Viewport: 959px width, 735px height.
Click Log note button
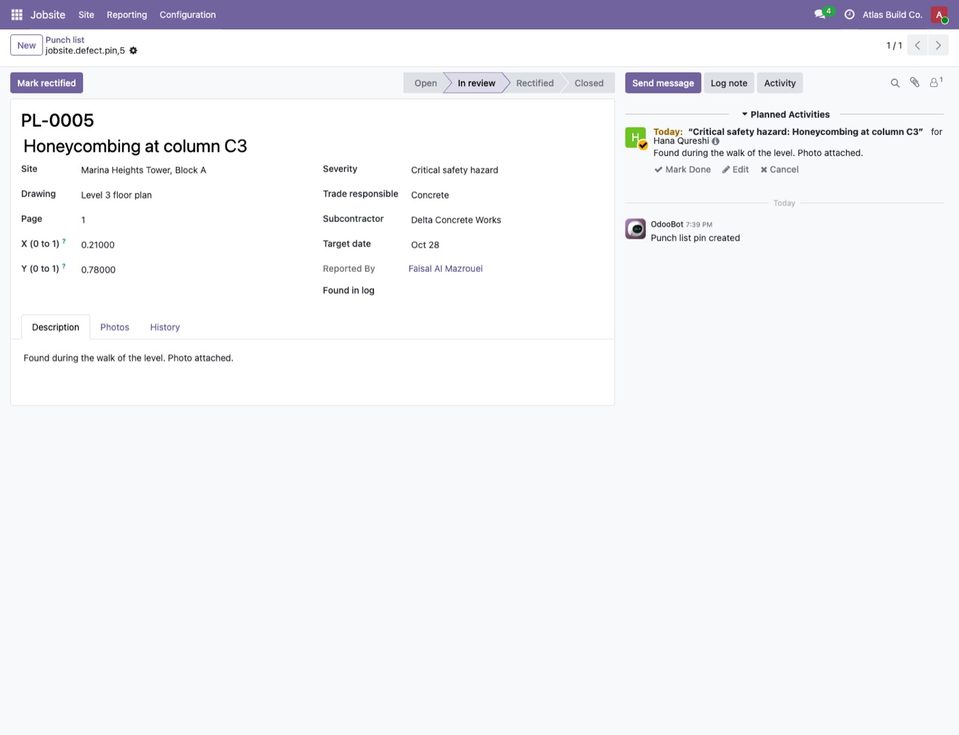tap(728, 83)
